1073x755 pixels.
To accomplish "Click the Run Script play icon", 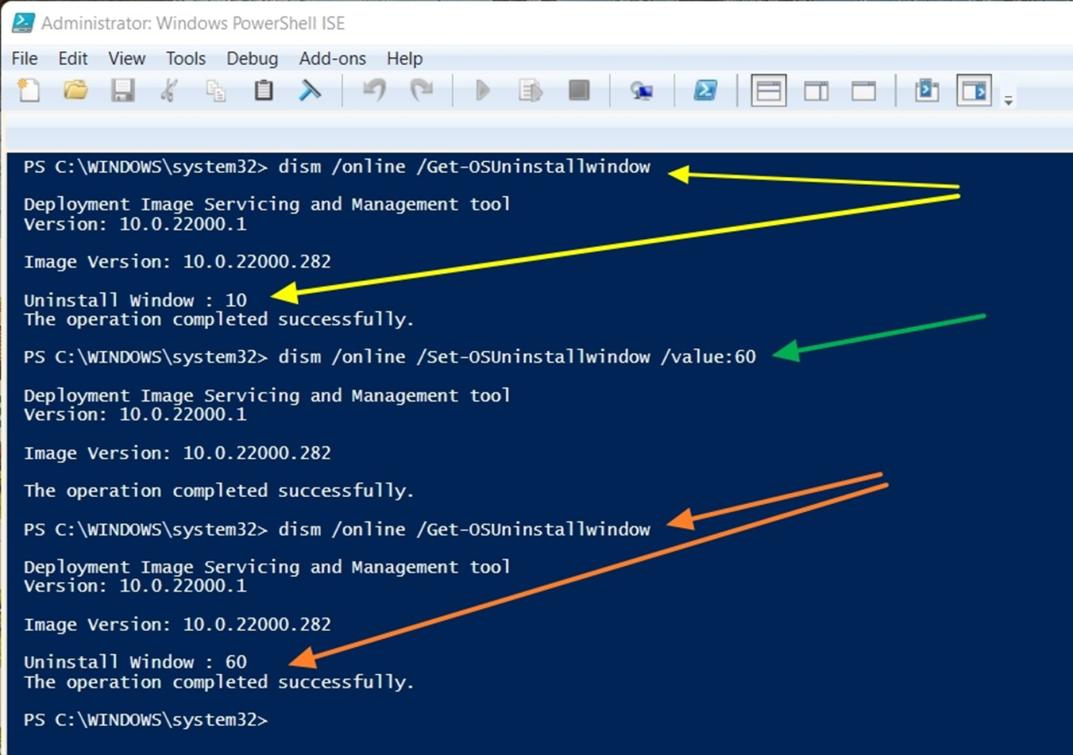I will [x=483, y=91].
